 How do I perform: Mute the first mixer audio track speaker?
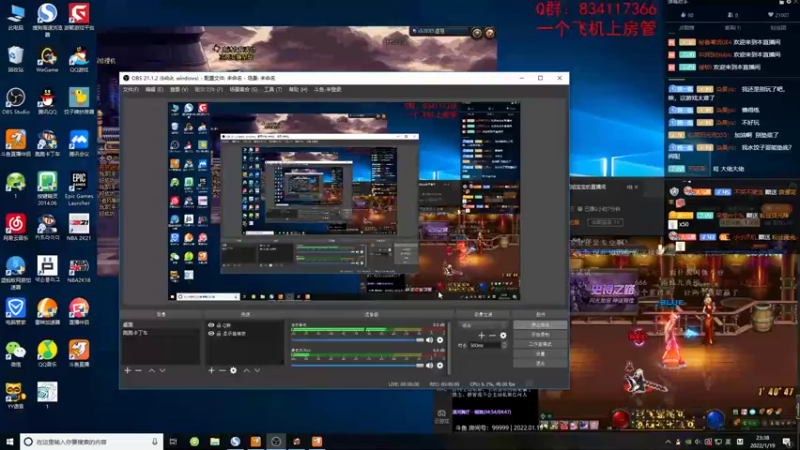point(430,340)
